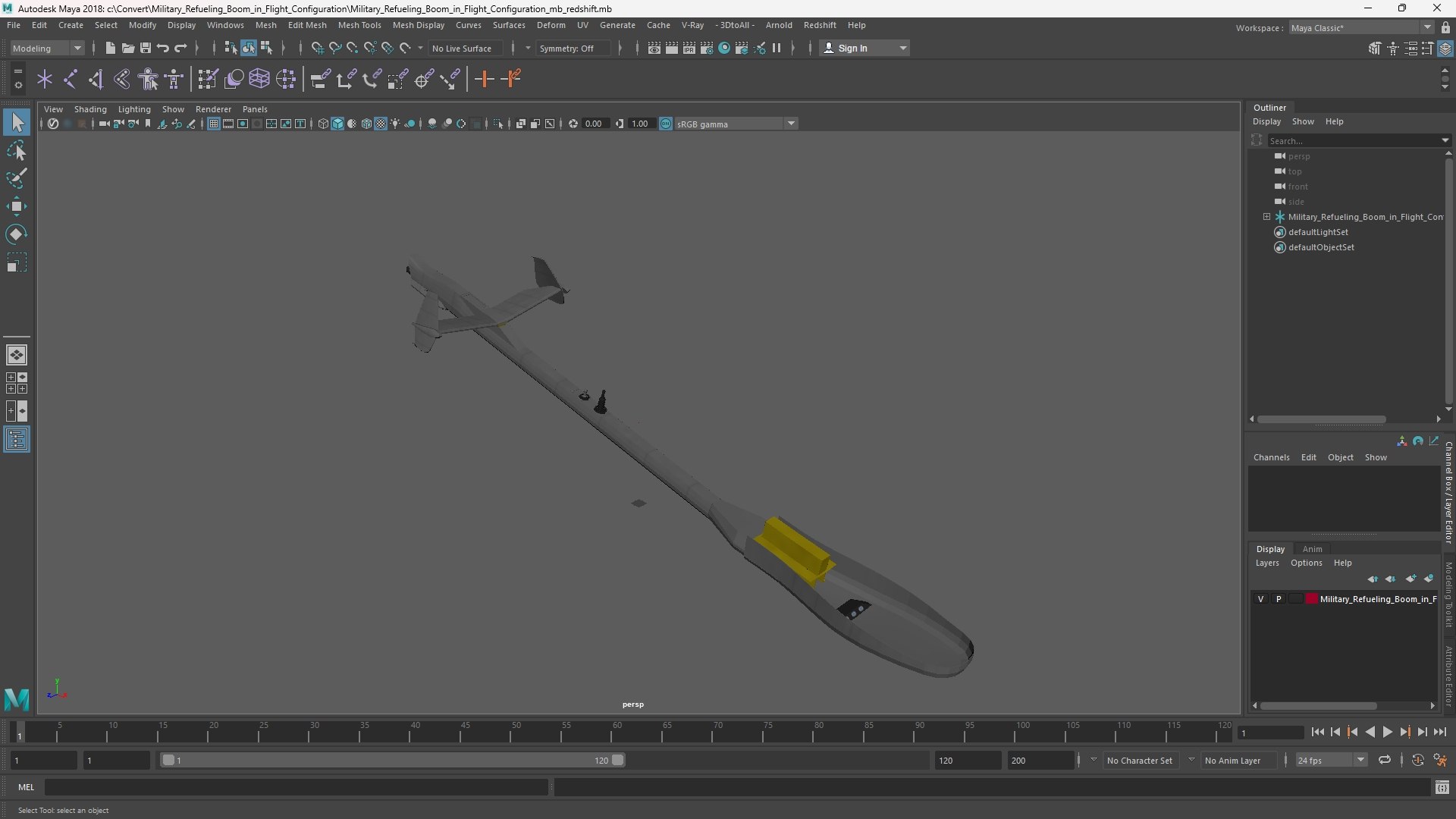Switch to the Anim layer tab

click(1312, 549)
